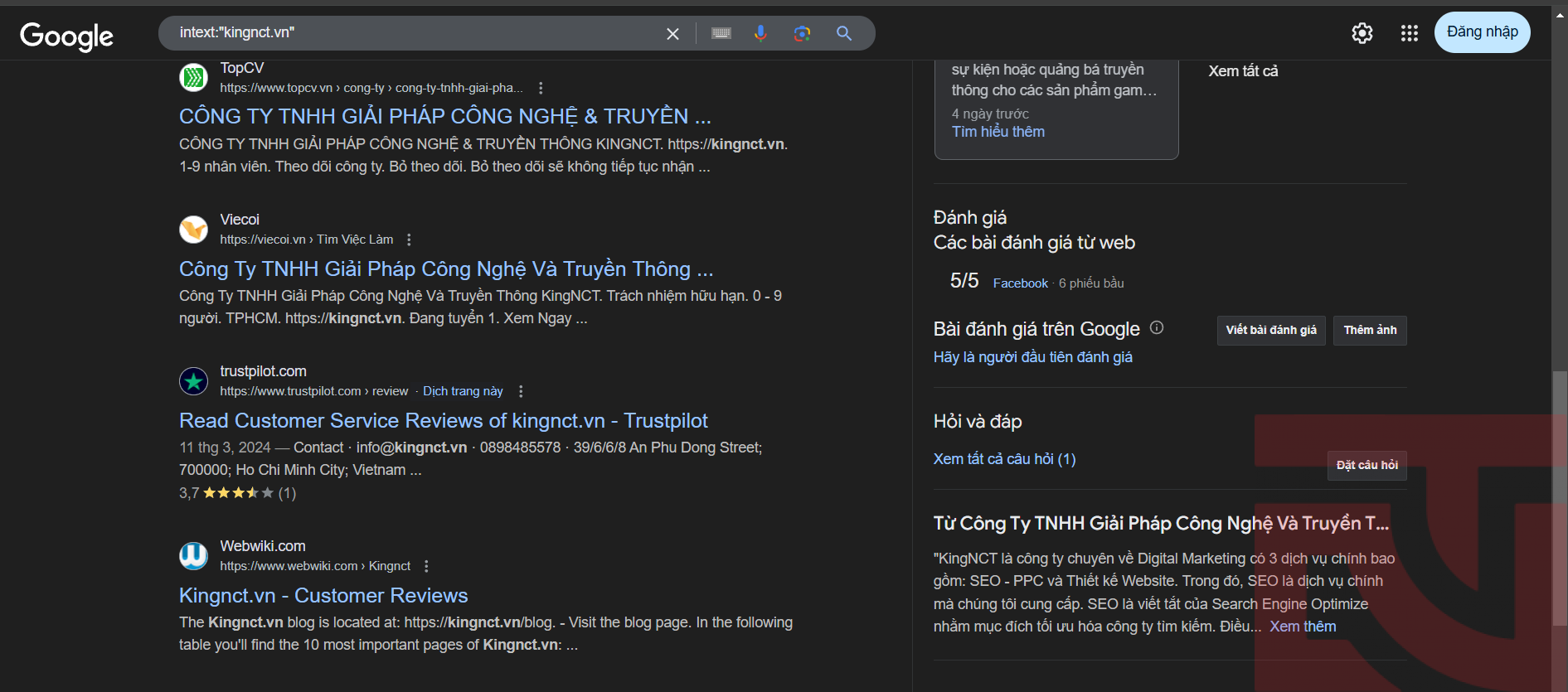Click Viết bài đánh giá button
The image size is (1568, 692).
[x=1271, y=330]
